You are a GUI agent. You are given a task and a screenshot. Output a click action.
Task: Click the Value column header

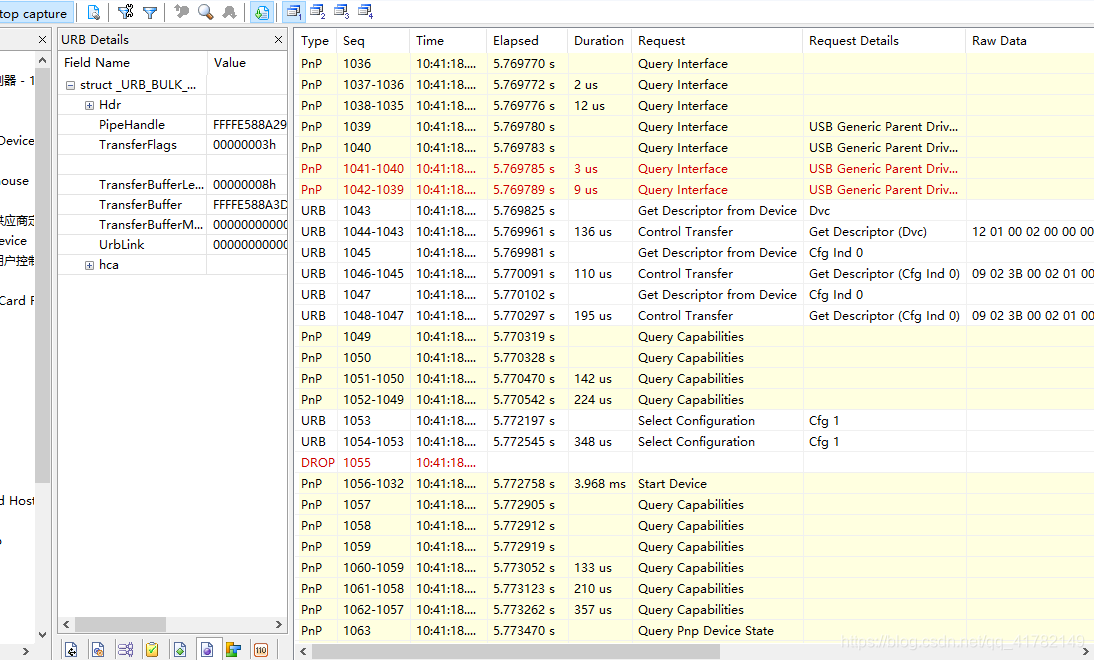tap(247, 63)
